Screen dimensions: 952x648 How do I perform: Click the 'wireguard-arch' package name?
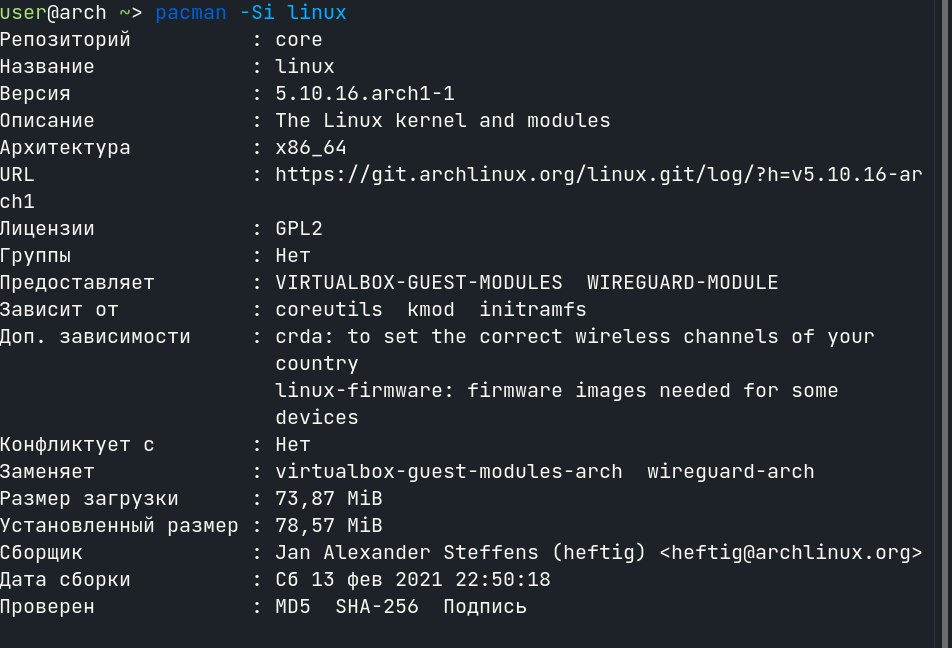[730, 472]
